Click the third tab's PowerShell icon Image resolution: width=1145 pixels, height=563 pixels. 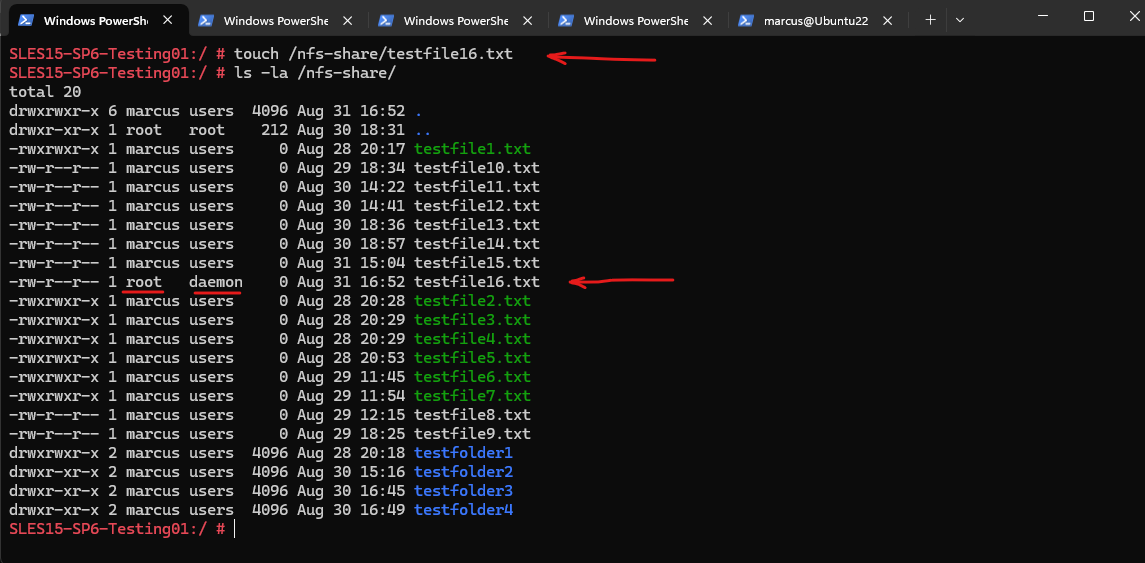(x=386, y=20)
